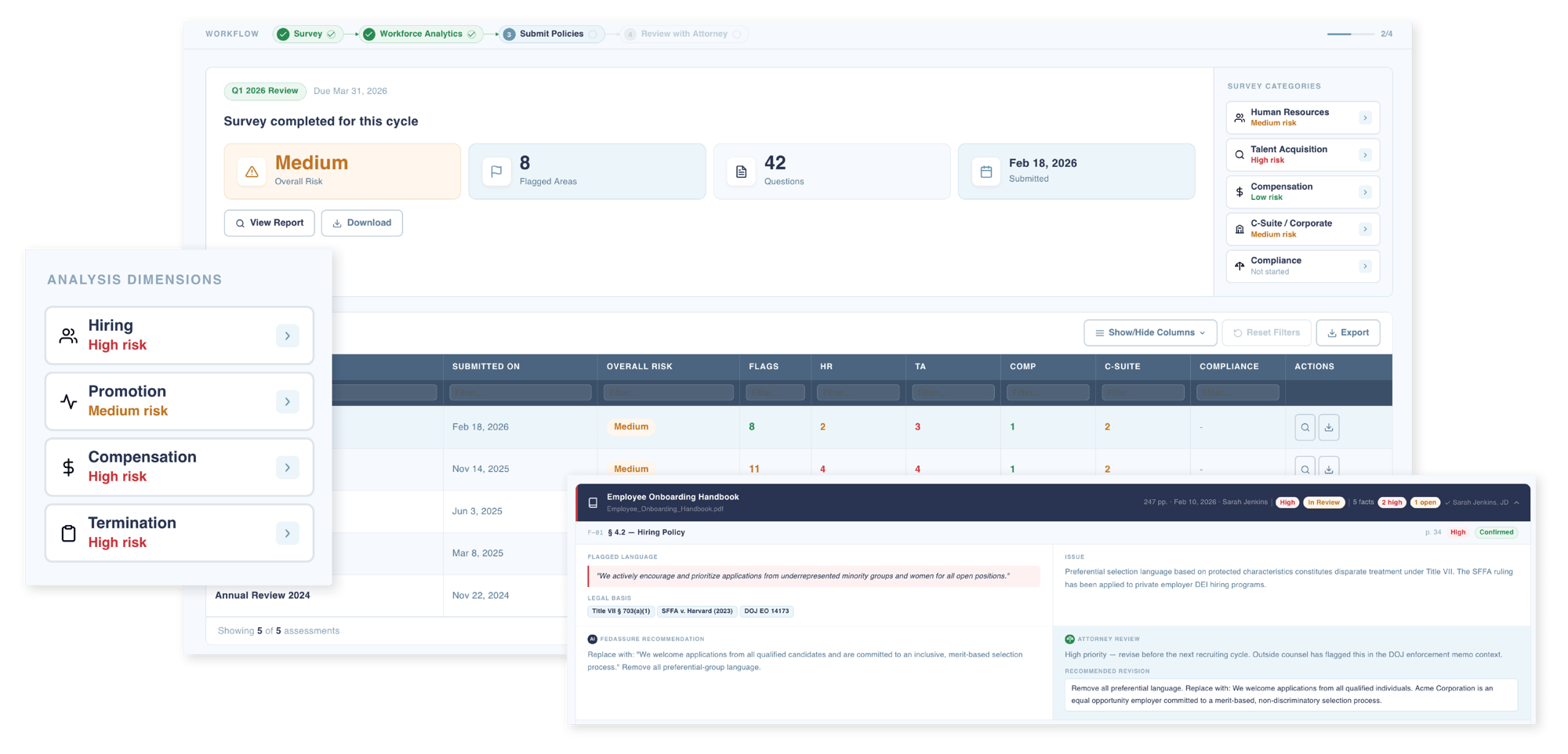Click the magnifier icon next to Talent Acquisition
Screen dimensions: 1568x754
[1240, 154]
